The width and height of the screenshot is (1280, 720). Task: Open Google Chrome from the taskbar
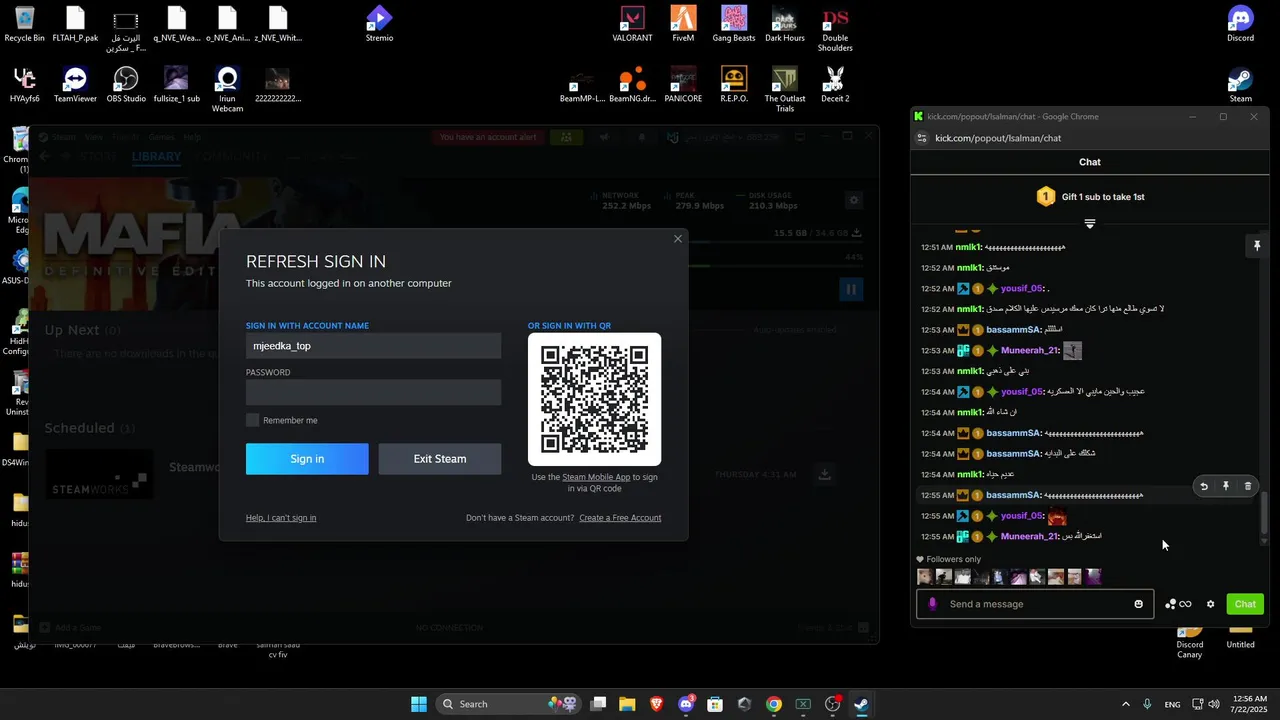774,704
